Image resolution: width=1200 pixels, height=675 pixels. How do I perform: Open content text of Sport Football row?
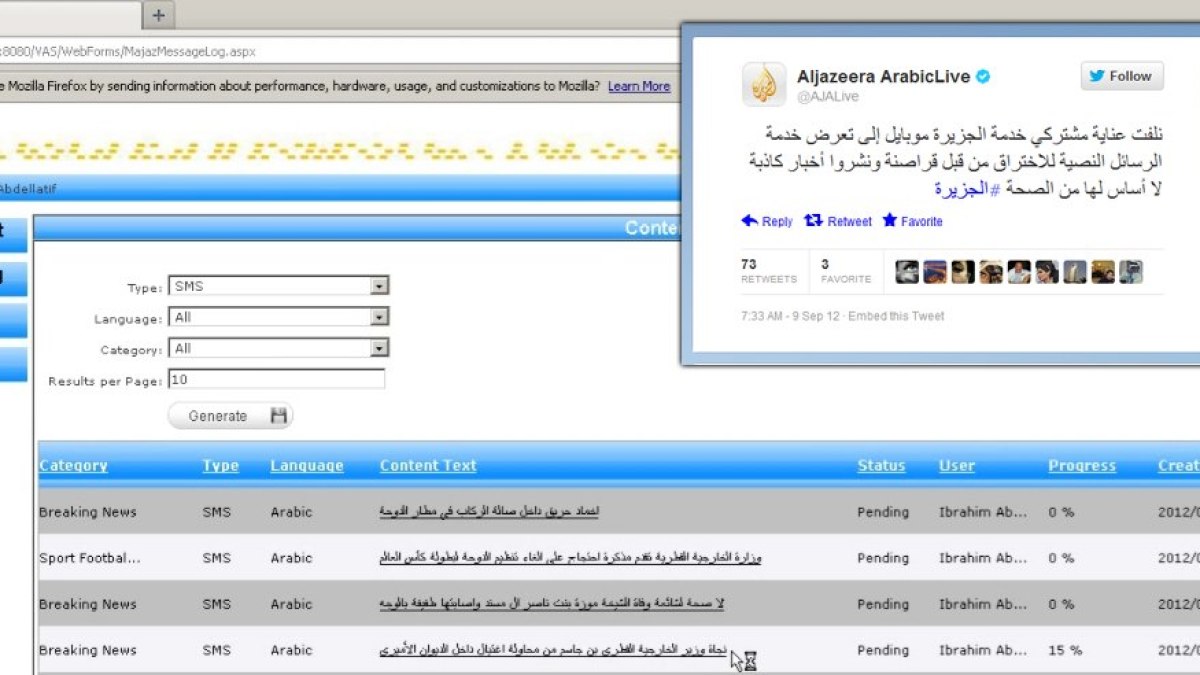(x=570, y=558)
